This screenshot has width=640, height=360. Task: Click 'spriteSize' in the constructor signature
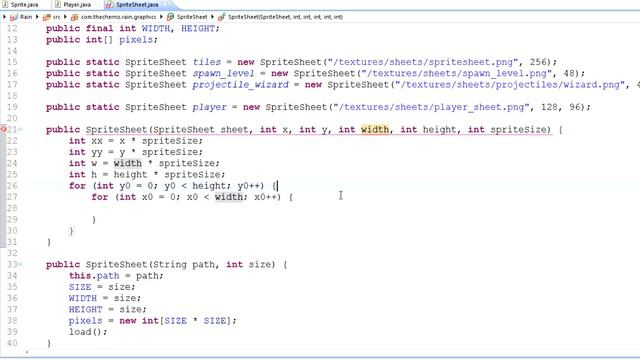point(518,129)
